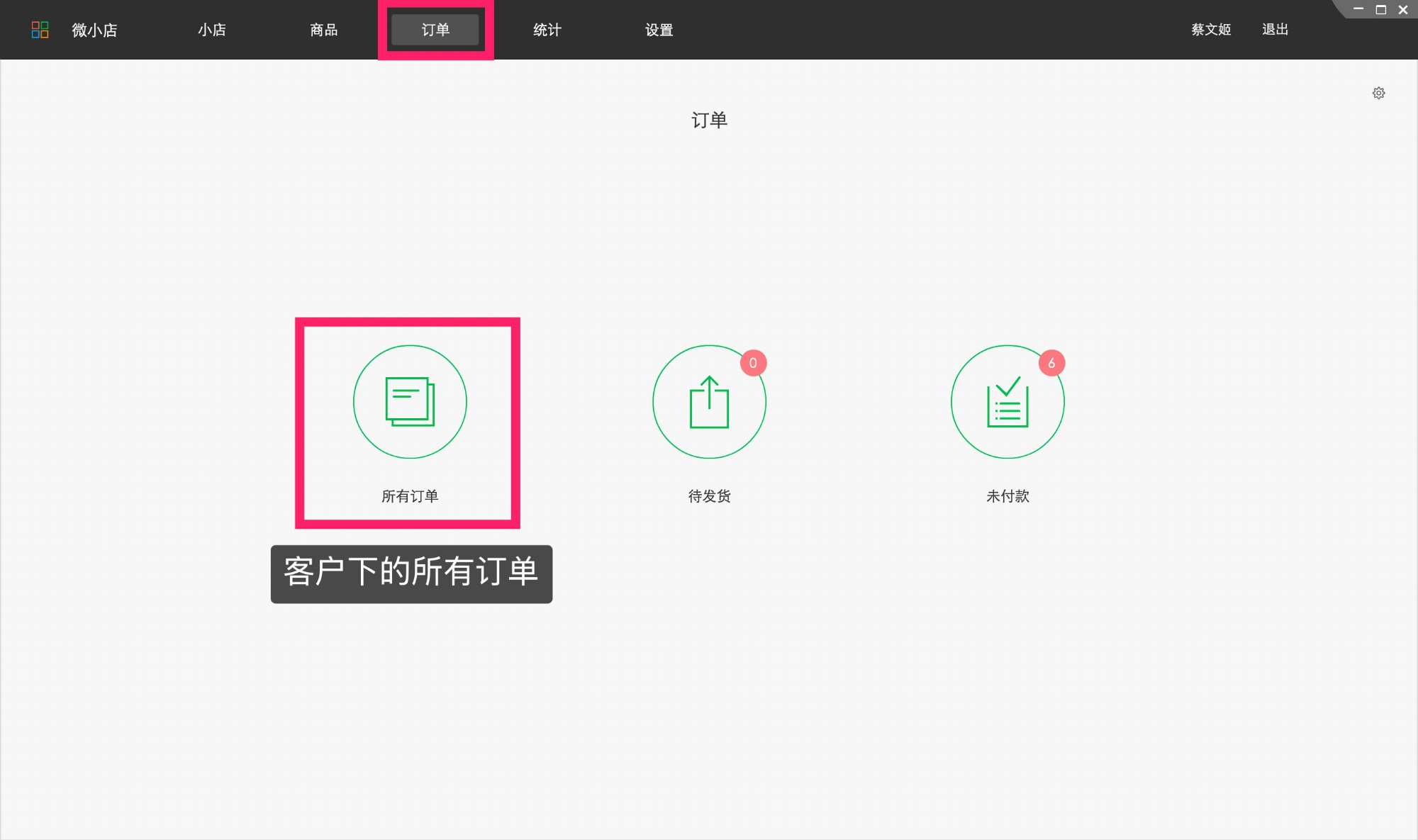Click the 微小店 home label

point(94,30)
